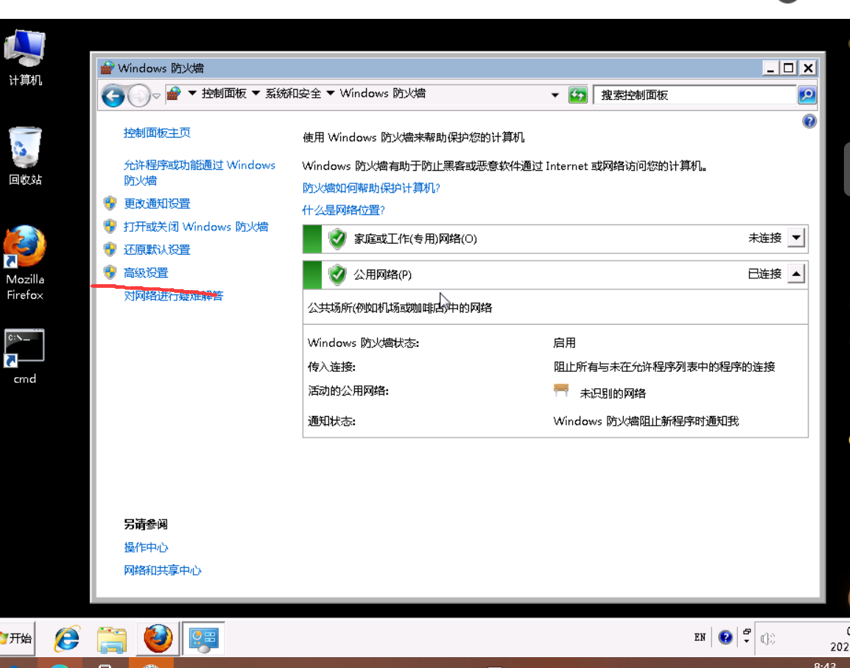Click the search magnifier icon
This screenshot has width=865, height=668.
(x=807, y=95)
